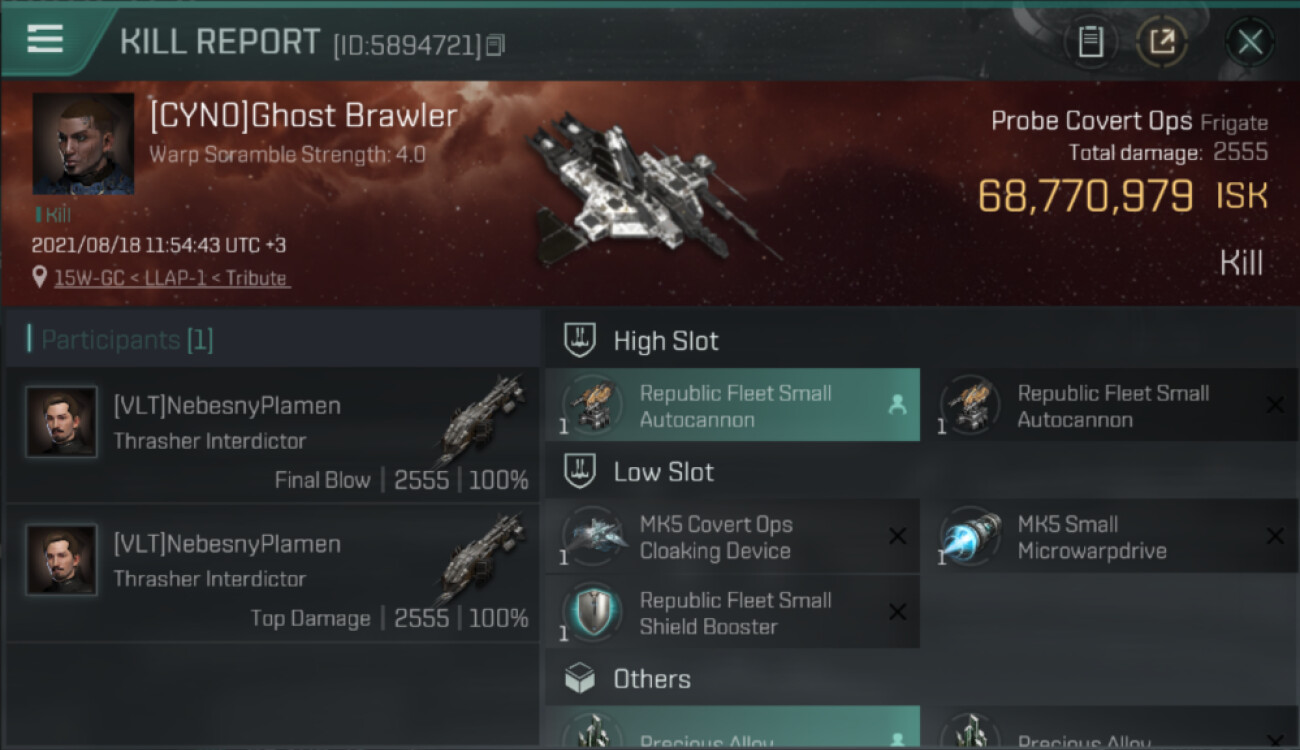This screenshot has width=1300, height=750.
Task: Open the 15W-GC location link
Action: [172, 278]
